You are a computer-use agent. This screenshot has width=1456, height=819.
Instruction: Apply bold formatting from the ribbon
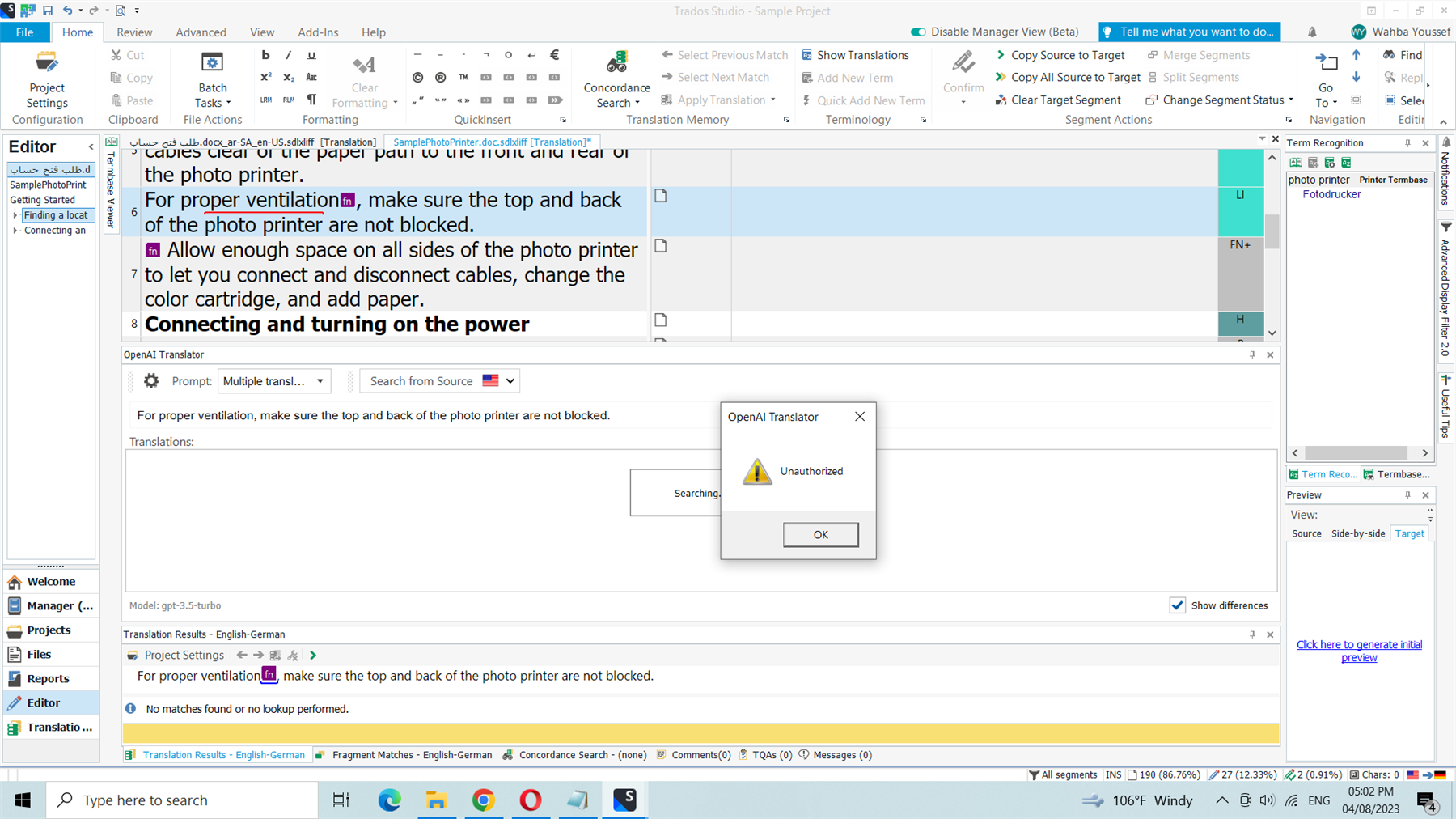tap(265, 55)
